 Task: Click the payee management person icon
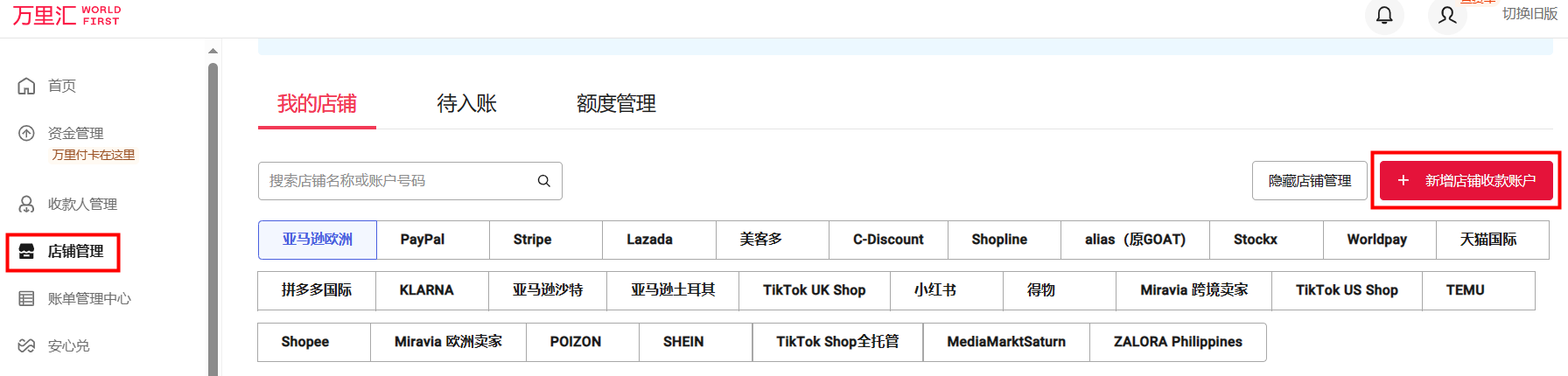pos(27,204)
